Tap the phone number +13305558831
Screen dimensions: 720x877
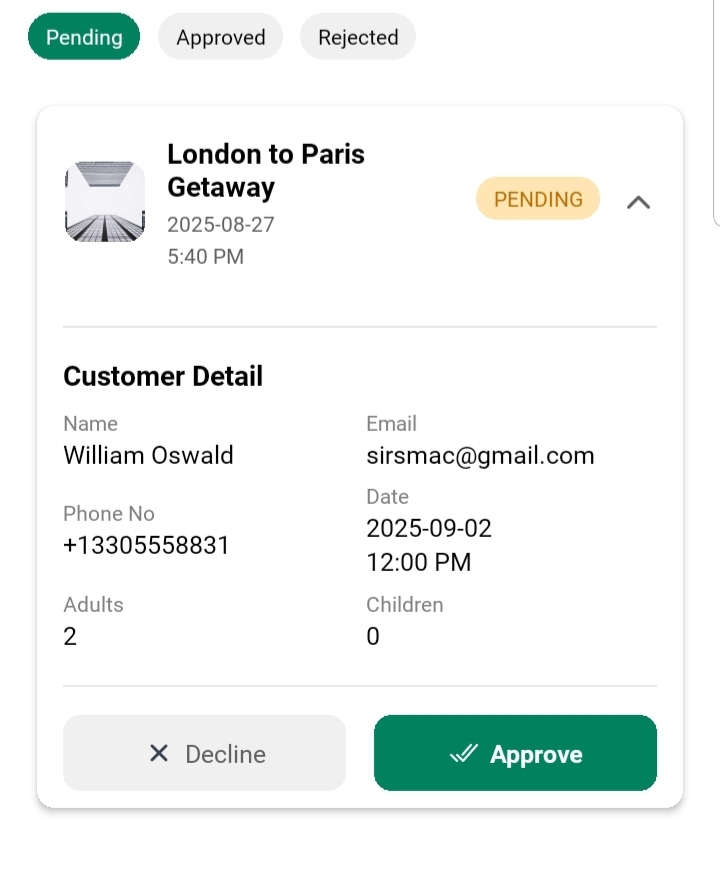[146, 545]
